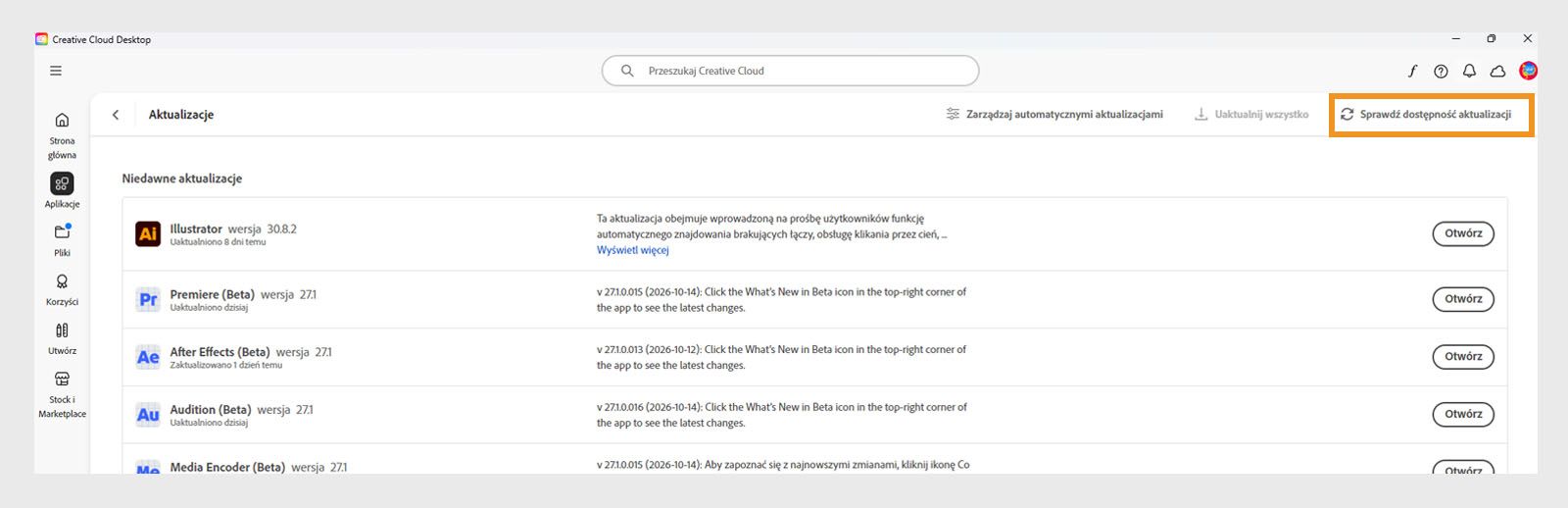Click Audition v 27.1.0.016 description
The image size is (1568, 508).
(782, 415)
